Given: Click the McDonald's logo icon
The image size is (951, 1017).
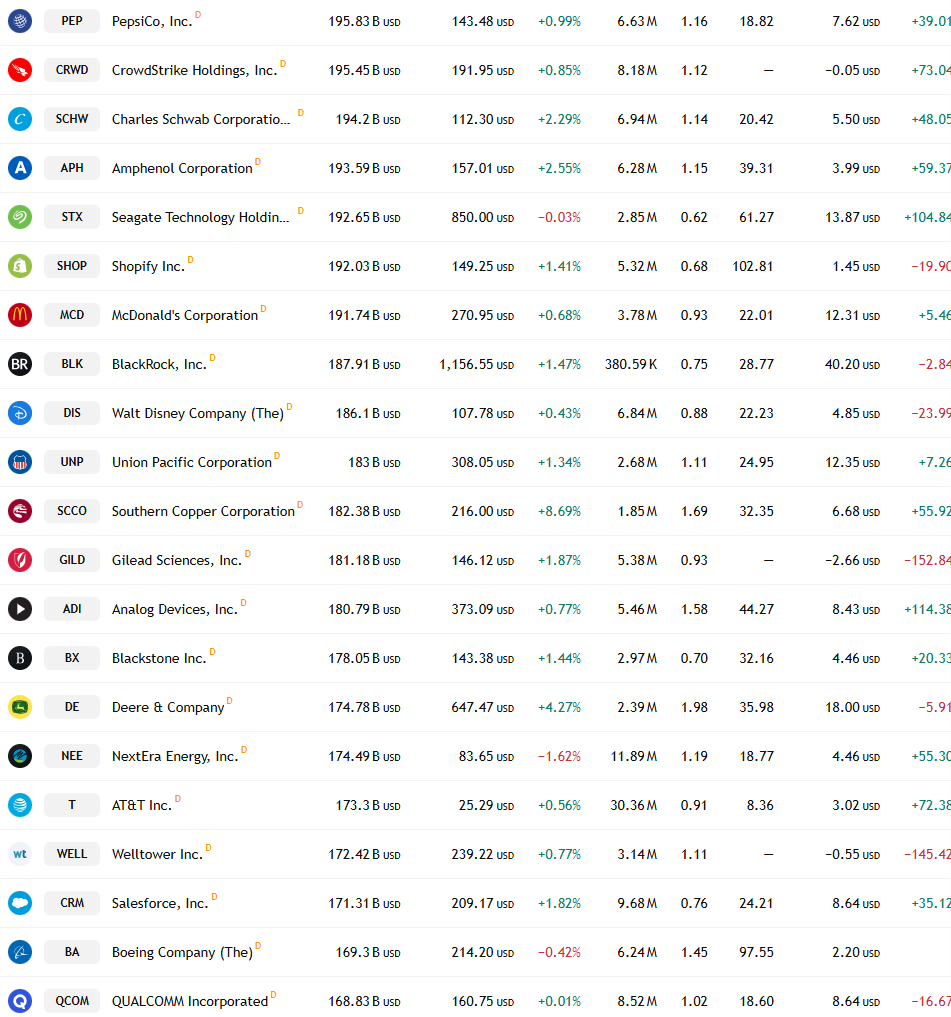Looking at the screenshot, I should tap(20, 315).
